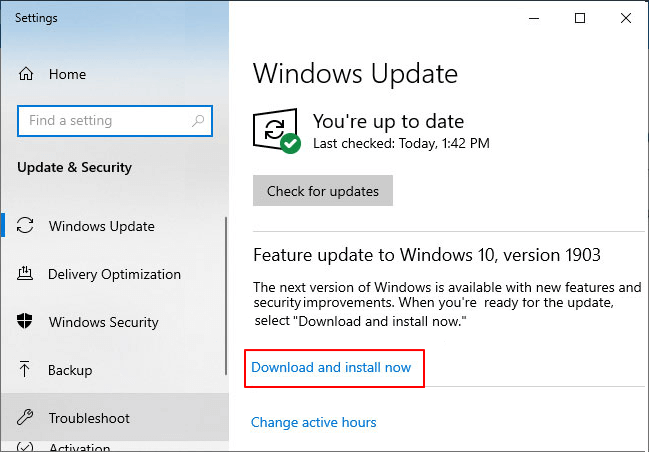Open the Troubleshoot page
This screenshot has height=452, width=649.
coord(89,418)
